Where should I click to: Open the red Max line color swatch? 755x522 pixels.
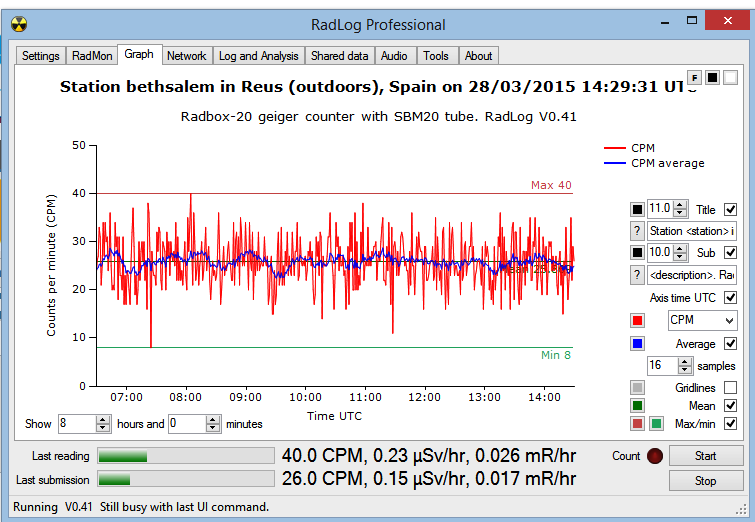tap(637, 424)
